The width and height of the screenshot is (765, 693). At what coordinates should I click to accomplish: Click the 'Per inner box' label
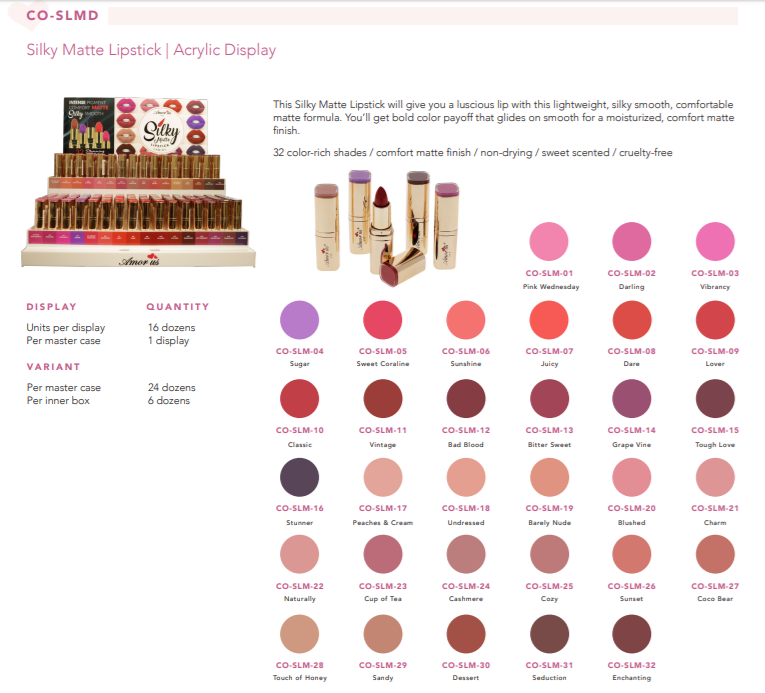coord(58,401)
